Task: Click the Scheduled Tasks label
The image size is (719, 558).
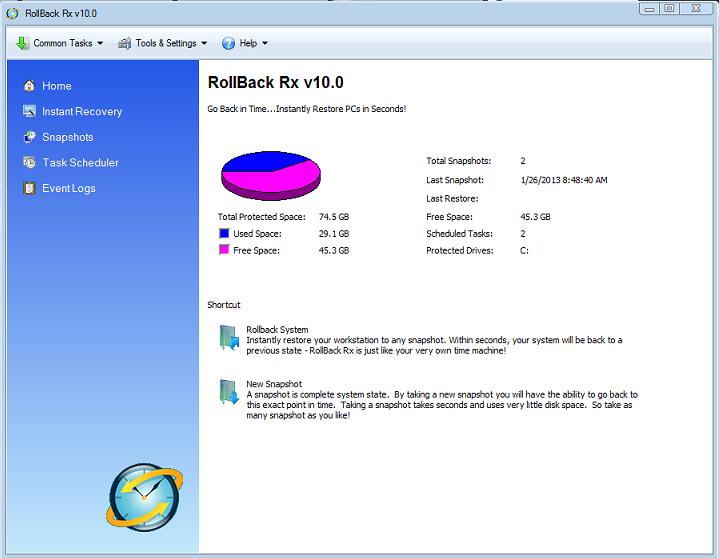Action: pyautogui.click(x=459, y=233)
